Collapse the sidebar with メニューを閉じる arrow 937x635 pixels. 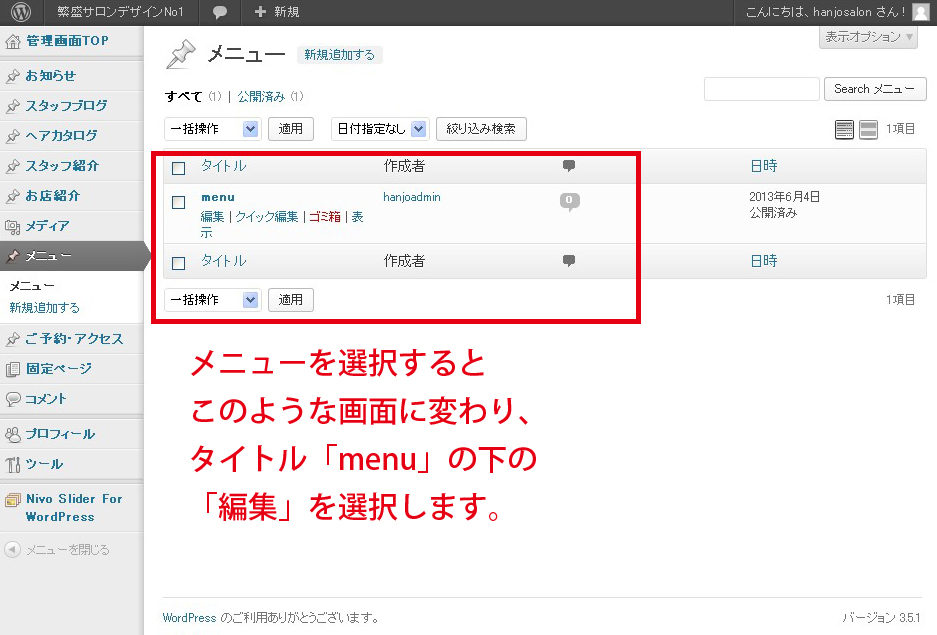12,549
